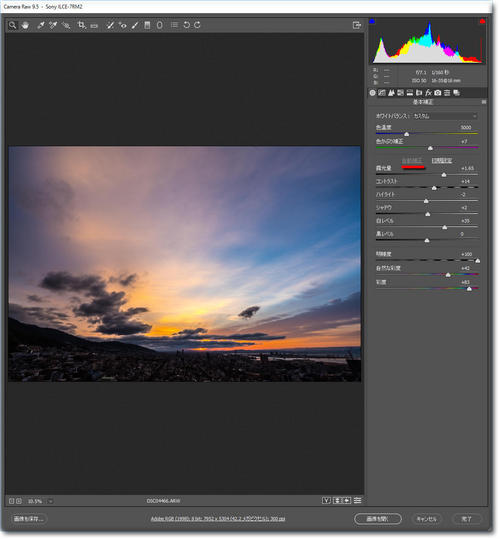Select the Hand tool
500x539 pixels.
coord(25,25)
